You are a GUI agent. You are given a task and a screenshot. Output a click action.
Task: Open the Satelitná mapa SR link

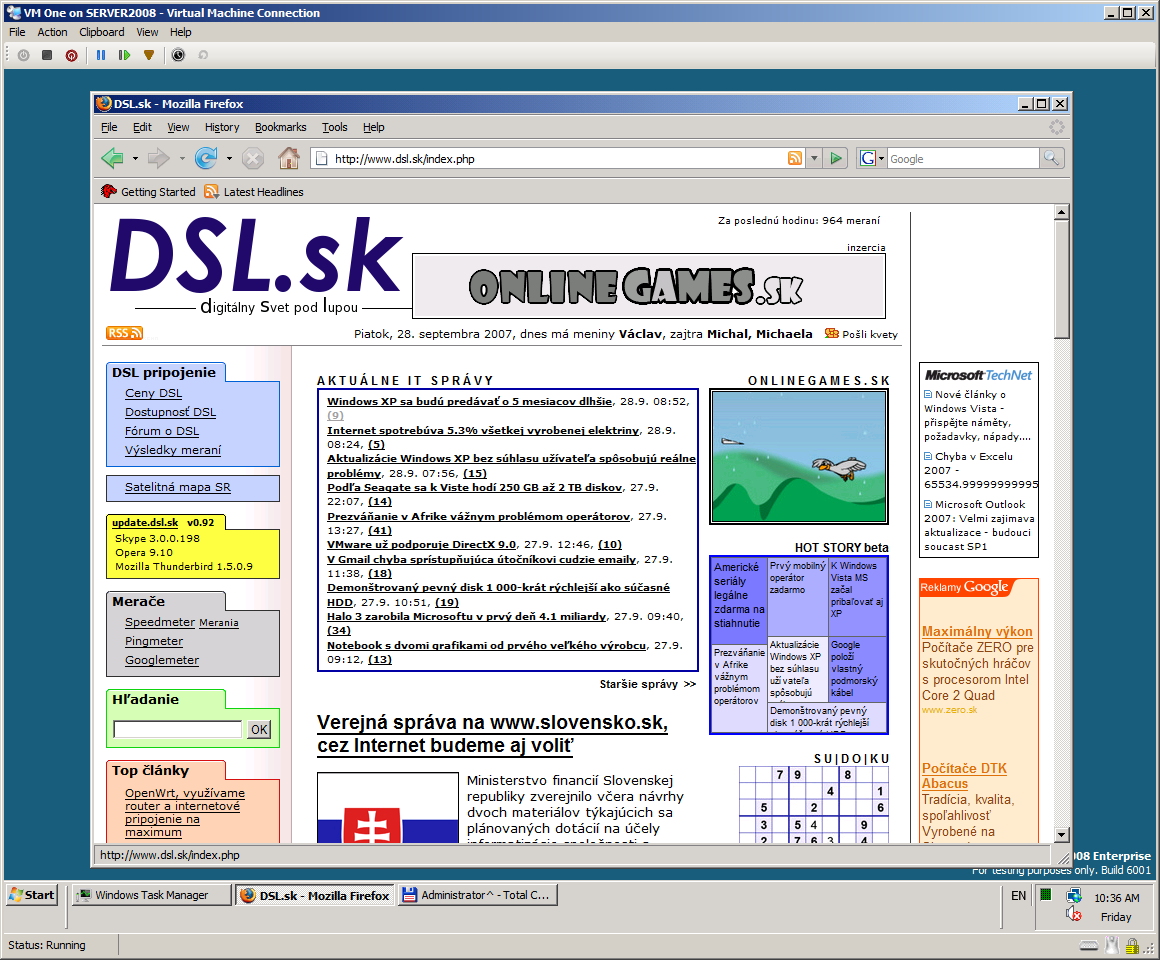(178, 487)
